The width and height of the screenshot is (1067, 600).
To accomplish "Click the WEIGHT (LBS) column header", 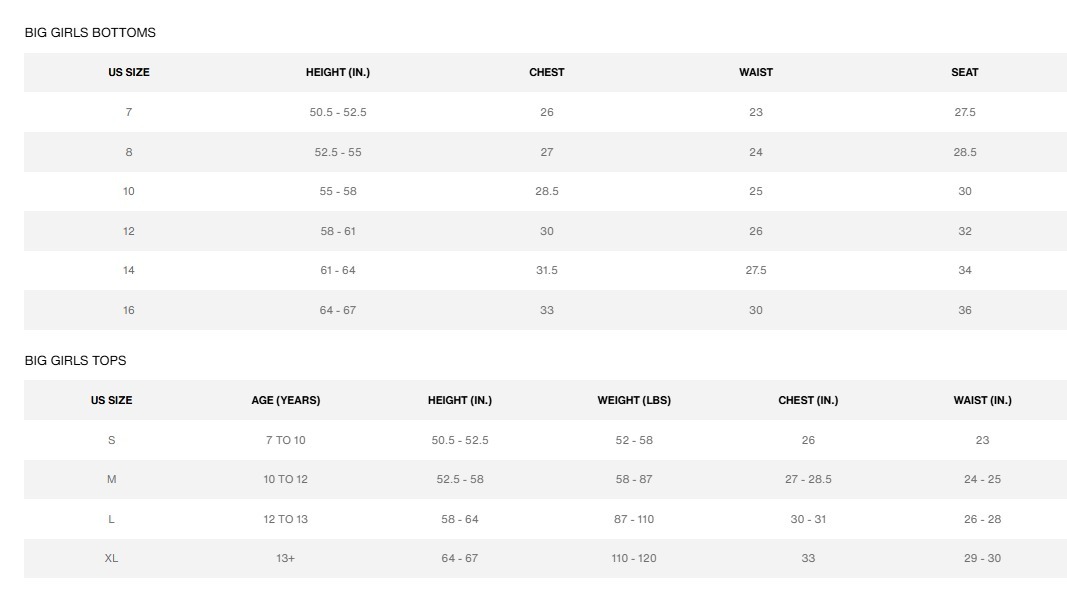I will pyautogui.click(x=634, y=401).
